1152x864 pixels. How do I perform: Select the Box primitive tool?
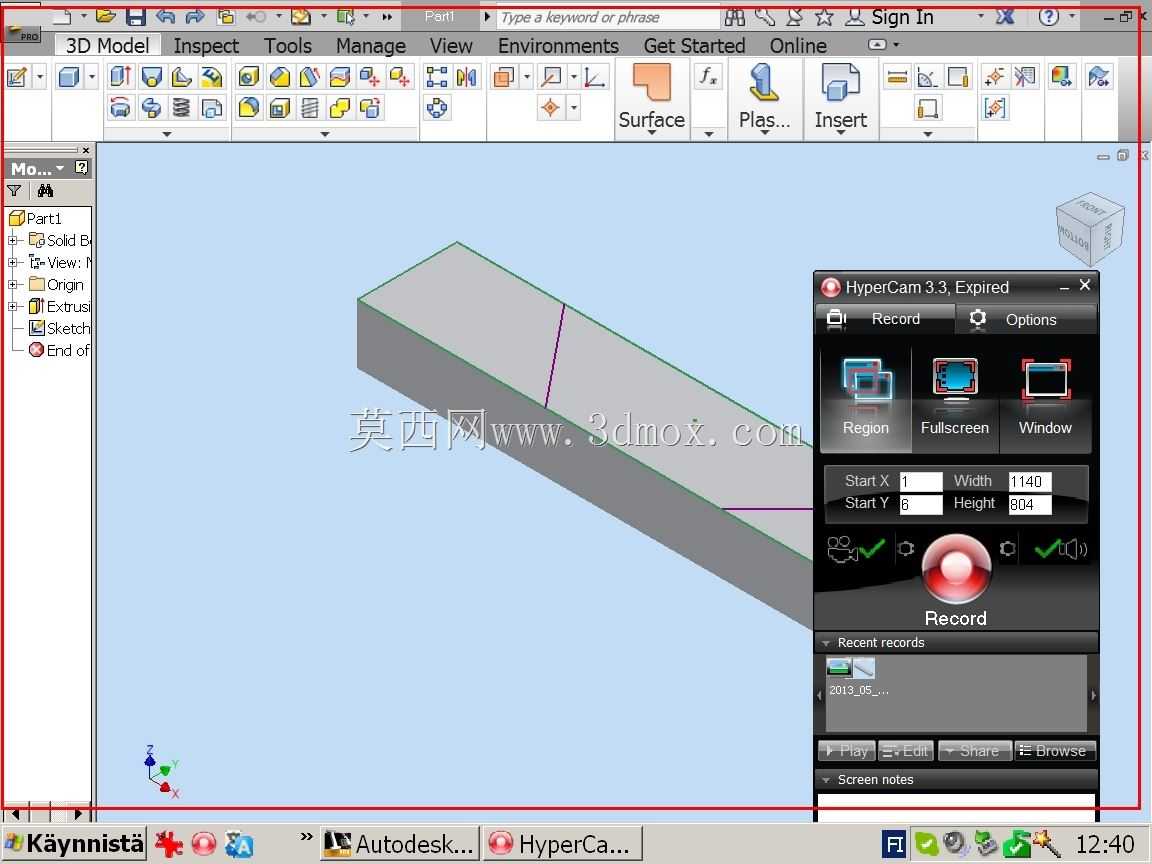68,76
